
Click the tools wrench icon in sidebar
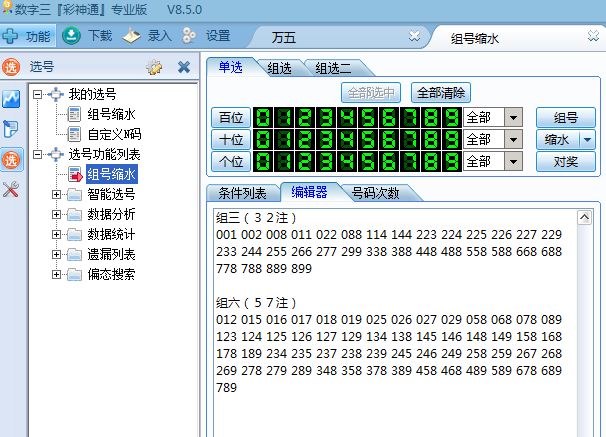point(12,189)
